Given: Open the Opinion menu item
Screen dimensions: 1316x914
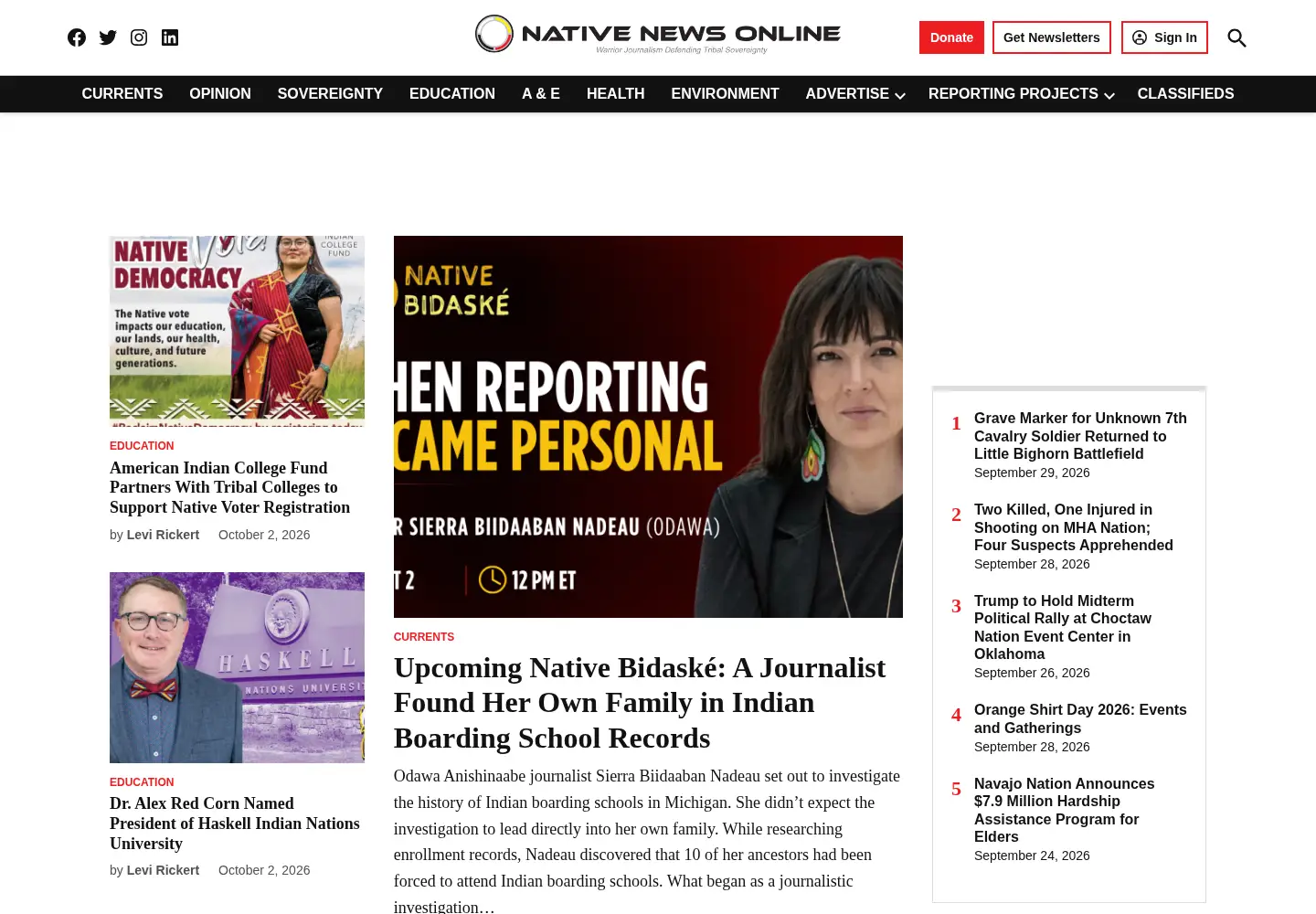Looking at the screenshot, I should 220,94.
